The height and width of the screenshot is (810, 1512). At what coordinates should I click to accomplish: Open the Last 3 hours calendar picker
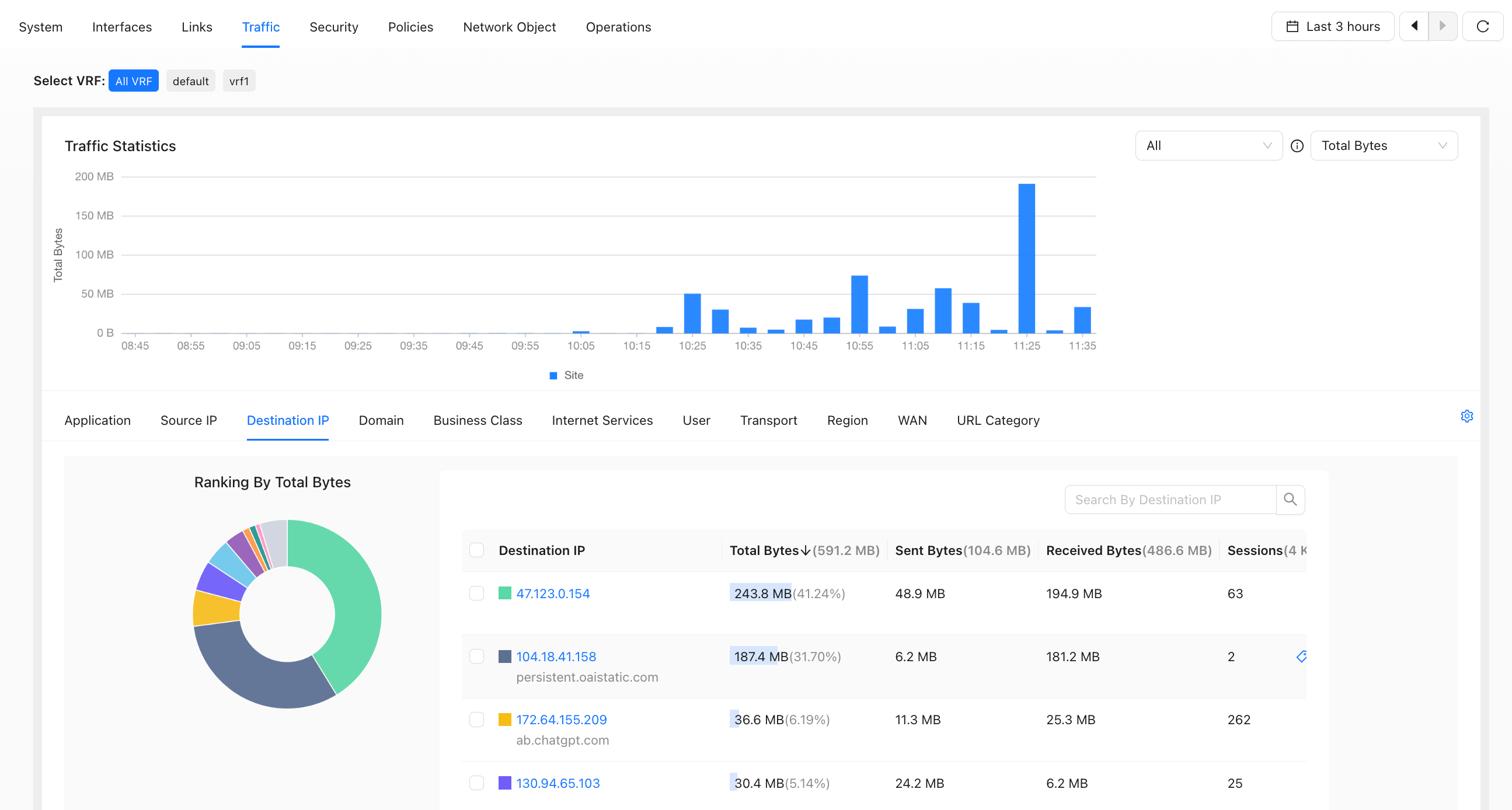pos(1332,26)
